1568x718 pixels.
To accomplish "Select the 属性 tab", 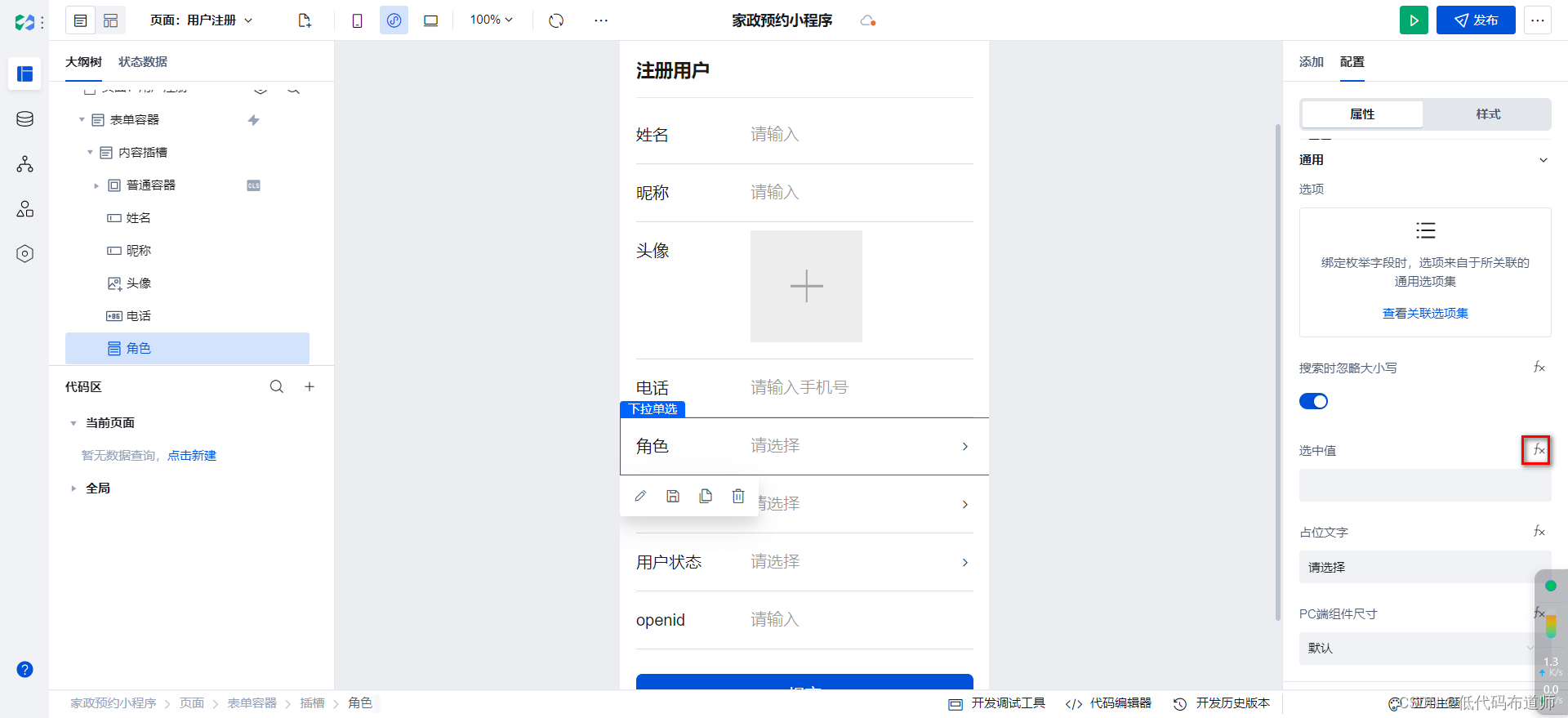I will [x=1362, y=114].
